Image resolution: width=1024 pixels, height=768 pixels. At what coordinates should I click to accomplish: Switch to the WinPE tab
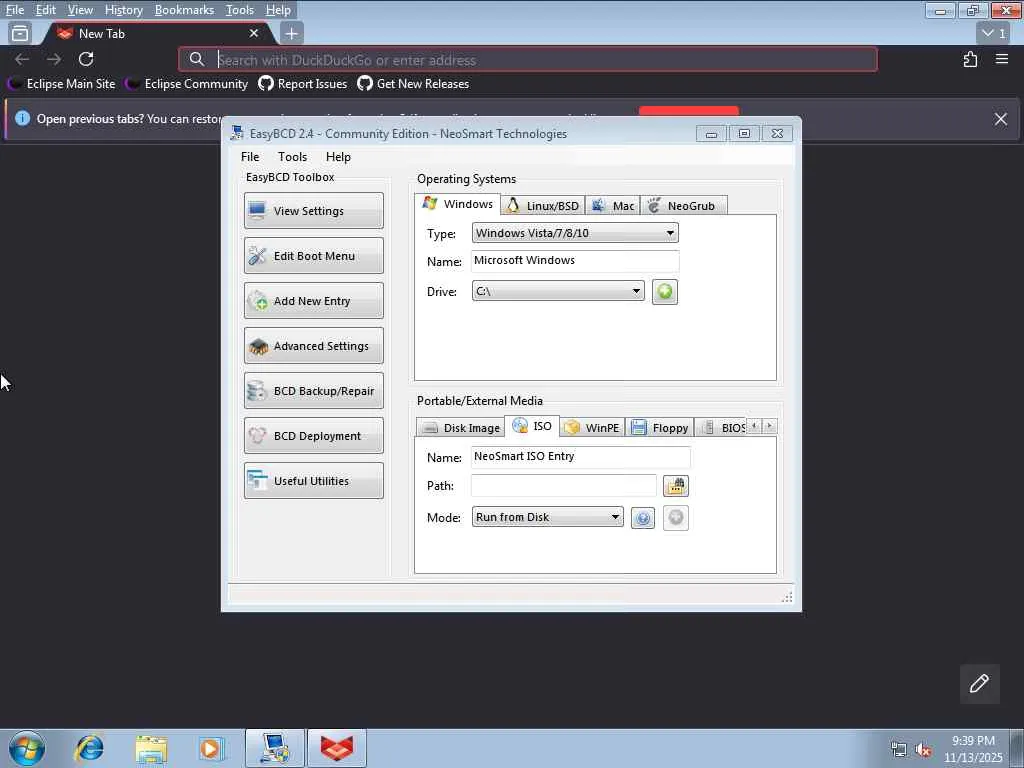pyautogui.click(x=592, y=428)
